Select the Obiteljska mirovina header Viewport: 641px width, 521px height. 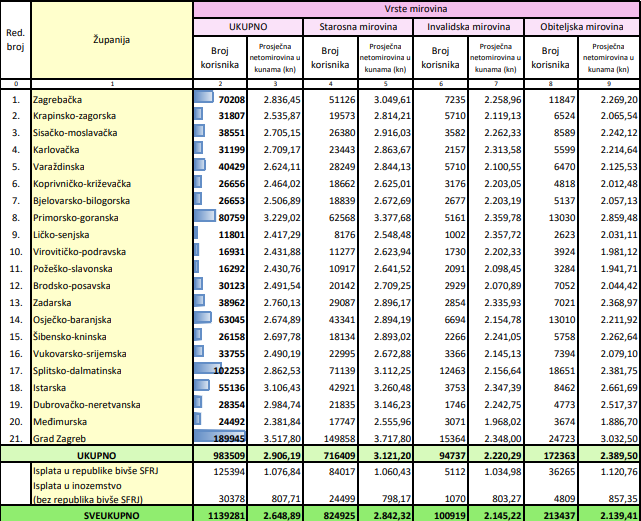(583, 25)
